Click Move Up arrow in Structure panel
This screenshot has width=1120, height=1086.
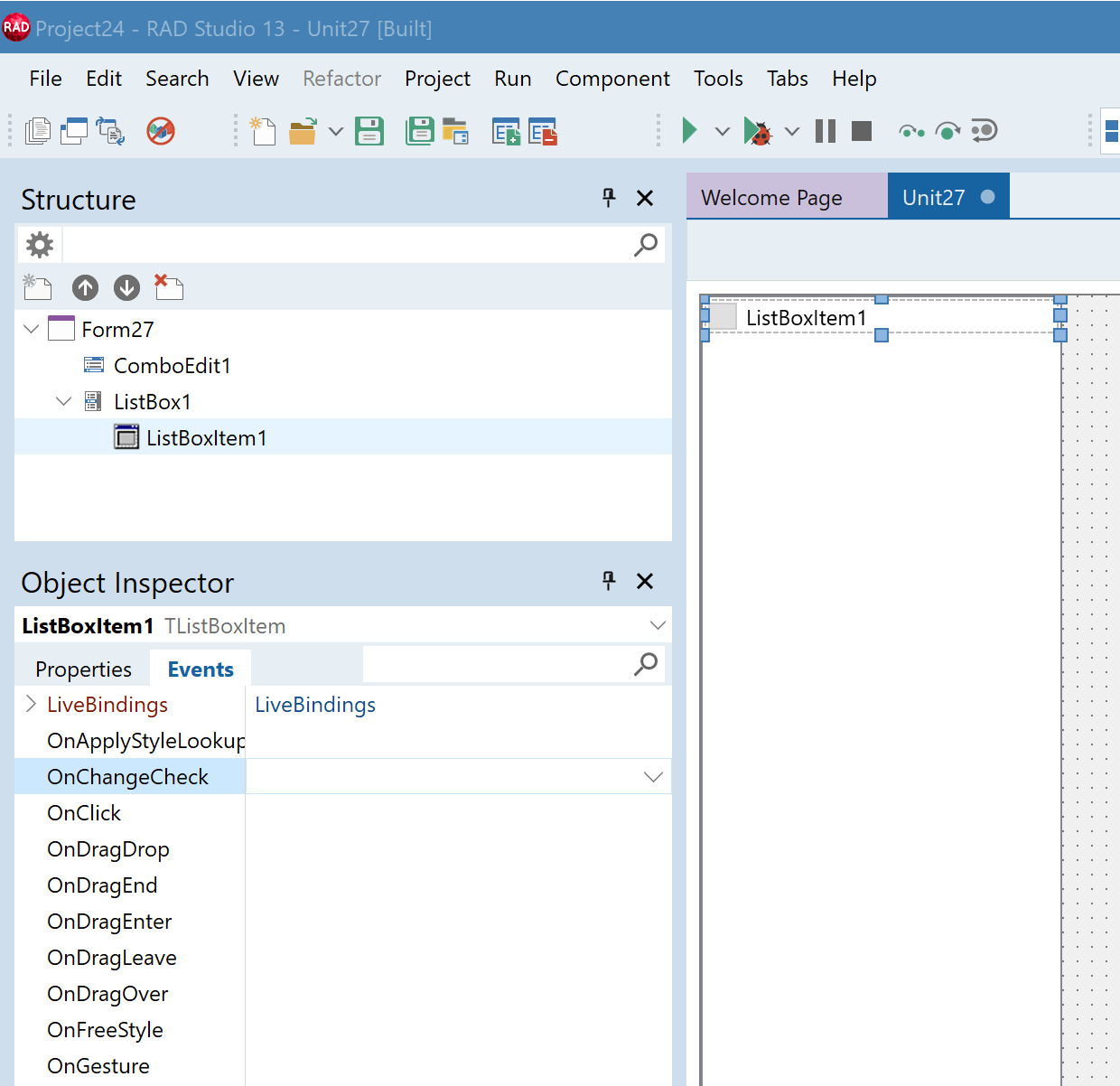(x=86, y=288)
